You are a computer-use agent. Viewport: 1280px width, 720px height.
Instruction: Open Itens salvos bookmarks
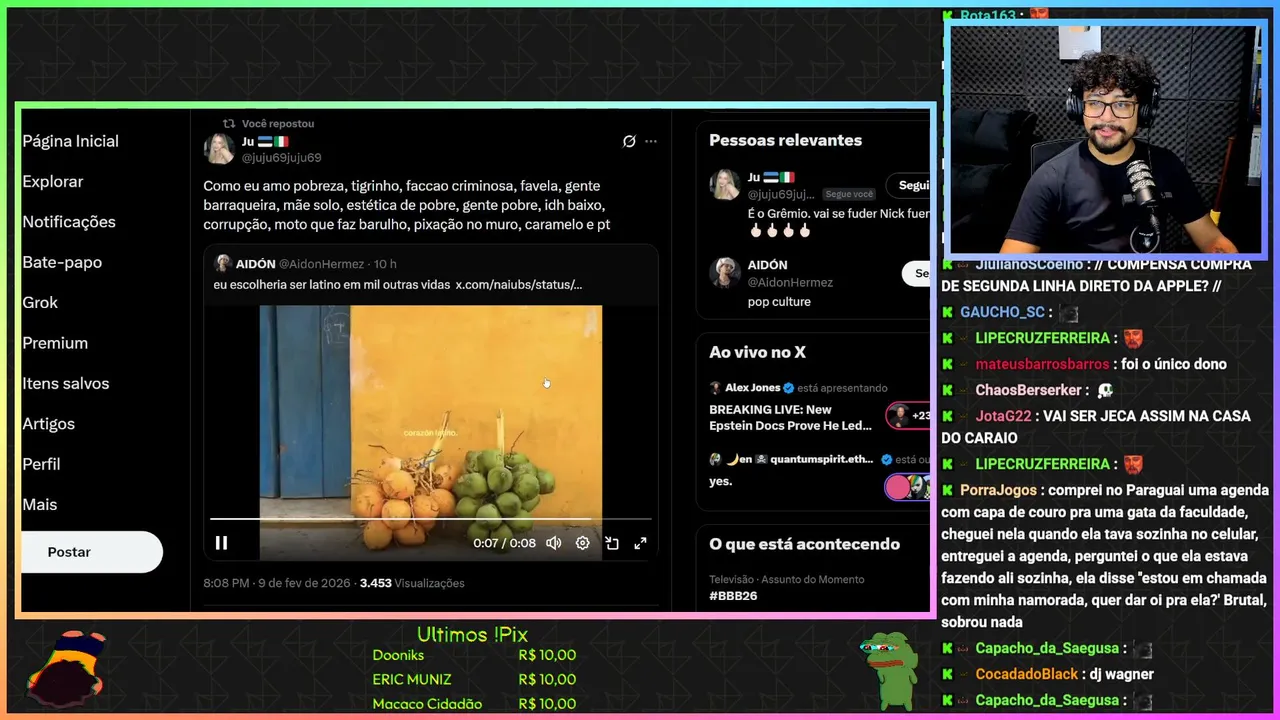pyautogui.click(x=66, y=383)
